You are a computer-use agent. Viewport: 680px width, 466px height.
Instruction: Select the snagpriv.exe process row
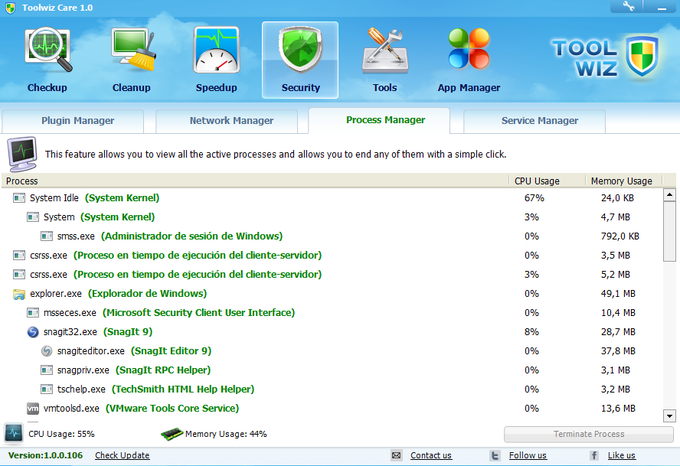point(332,370)
